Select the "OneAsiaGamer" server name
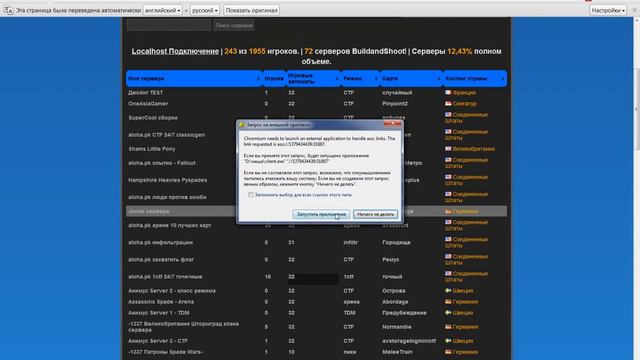640x360 pixels. point(148,104)
